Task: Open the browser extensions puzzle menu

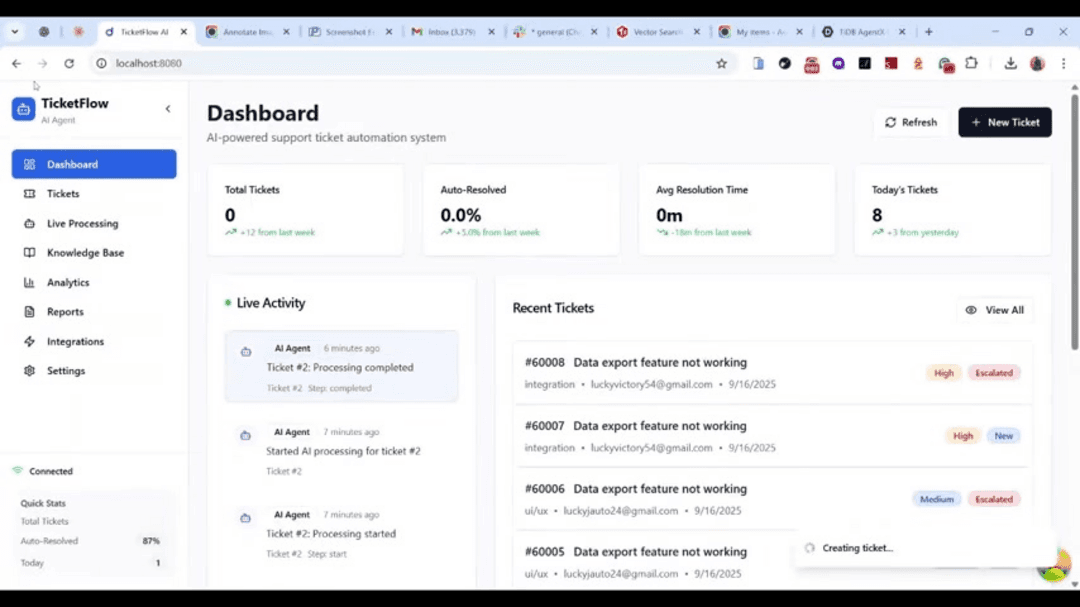Action: pyautogui.click(x=971, y=63)
